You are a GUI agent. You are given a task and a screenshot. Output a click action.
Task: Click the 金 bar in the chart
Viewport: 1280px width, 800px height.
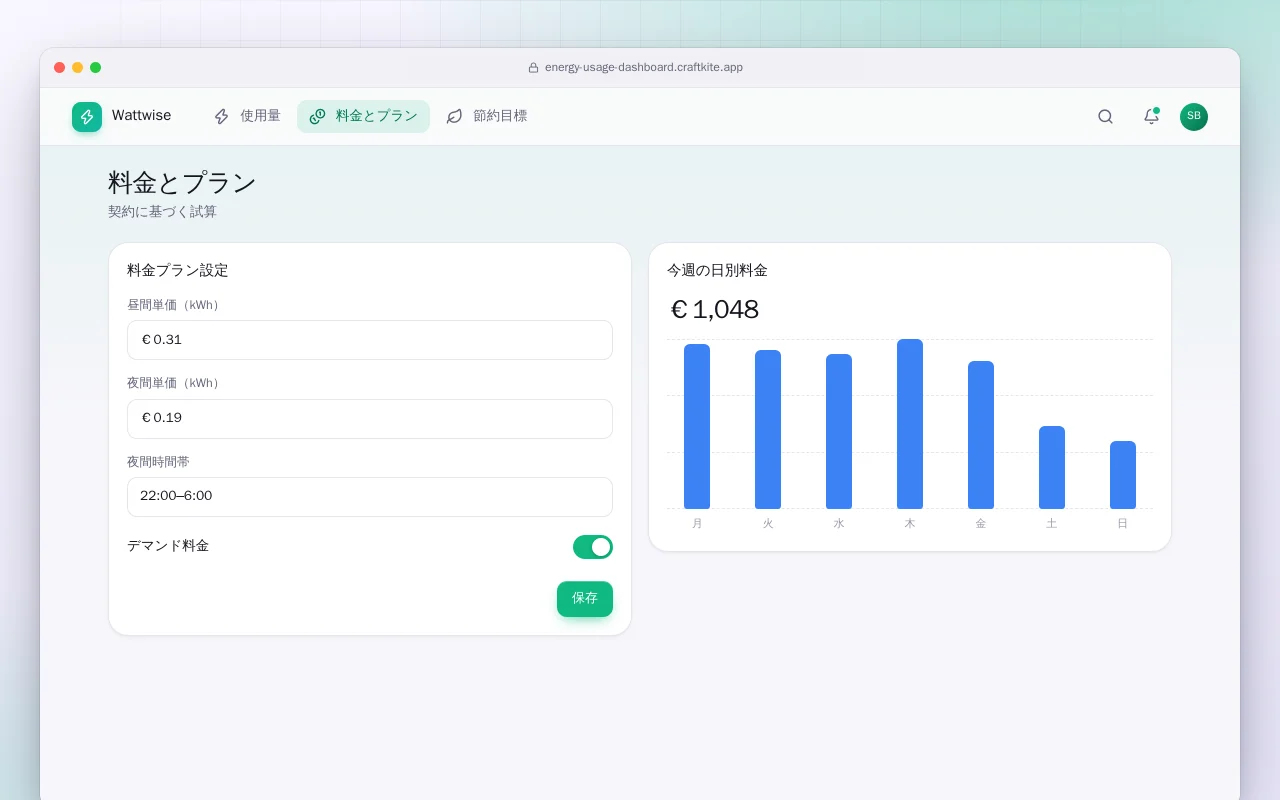click(981, 435)
